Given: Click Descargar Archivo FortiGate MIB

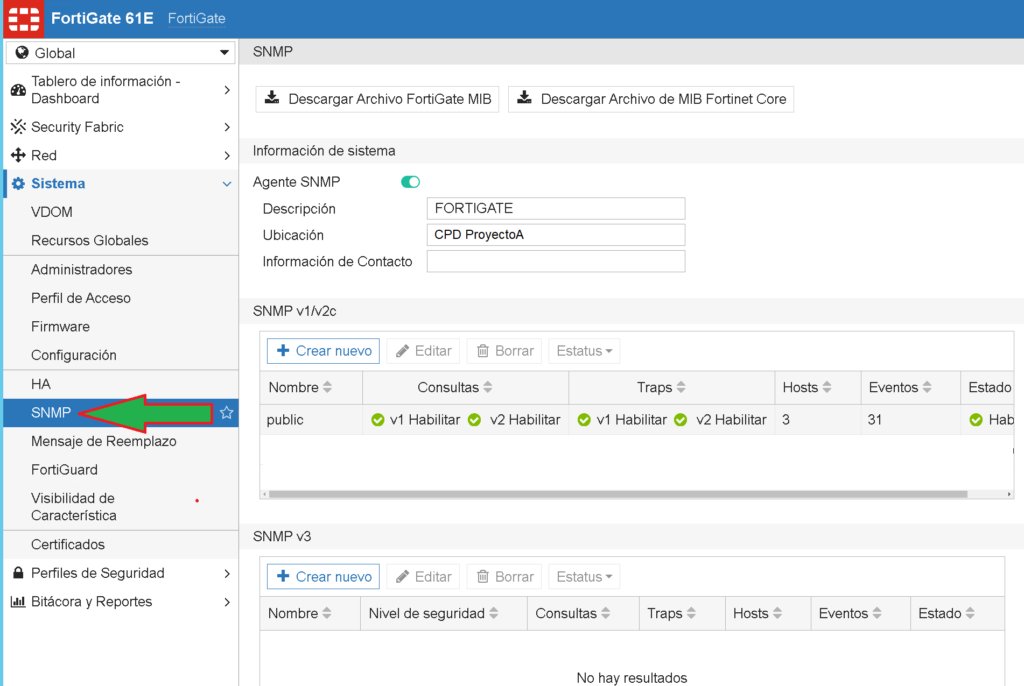Looking at the screenshot, I should (377, 98).
